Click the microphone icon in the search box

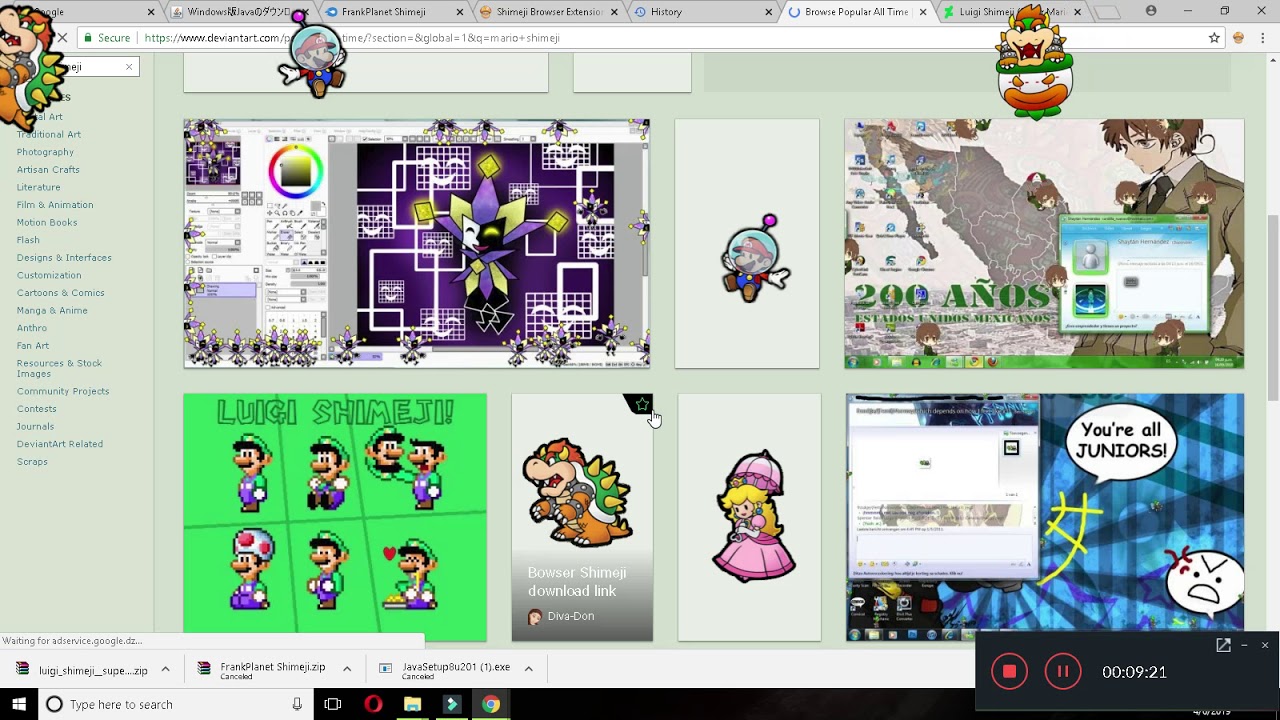point(297,704)
